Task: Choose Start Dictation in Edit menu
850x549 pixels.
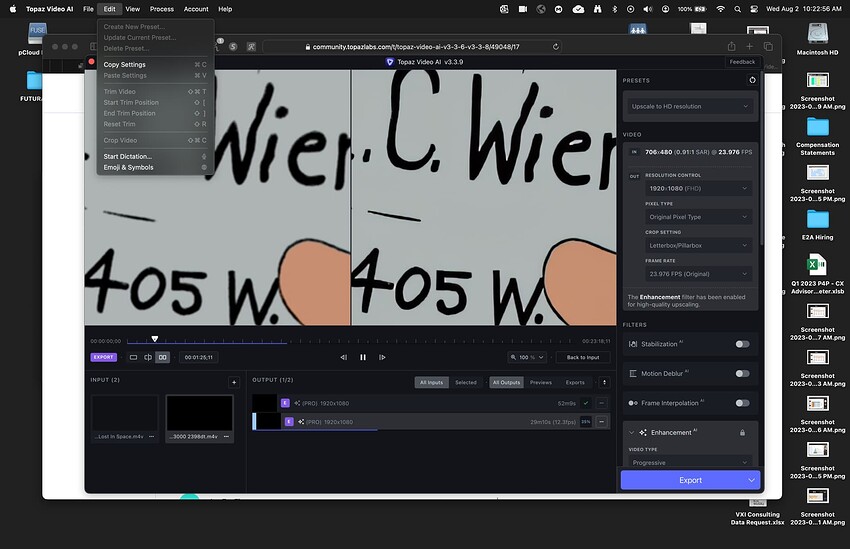Action: [128, 156]
